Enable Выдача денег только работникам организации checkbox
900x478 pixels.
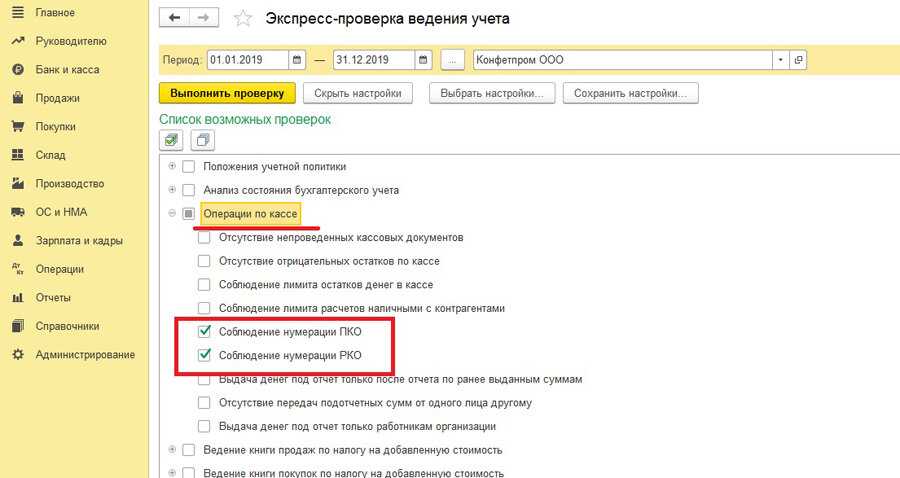coord(204,426)
